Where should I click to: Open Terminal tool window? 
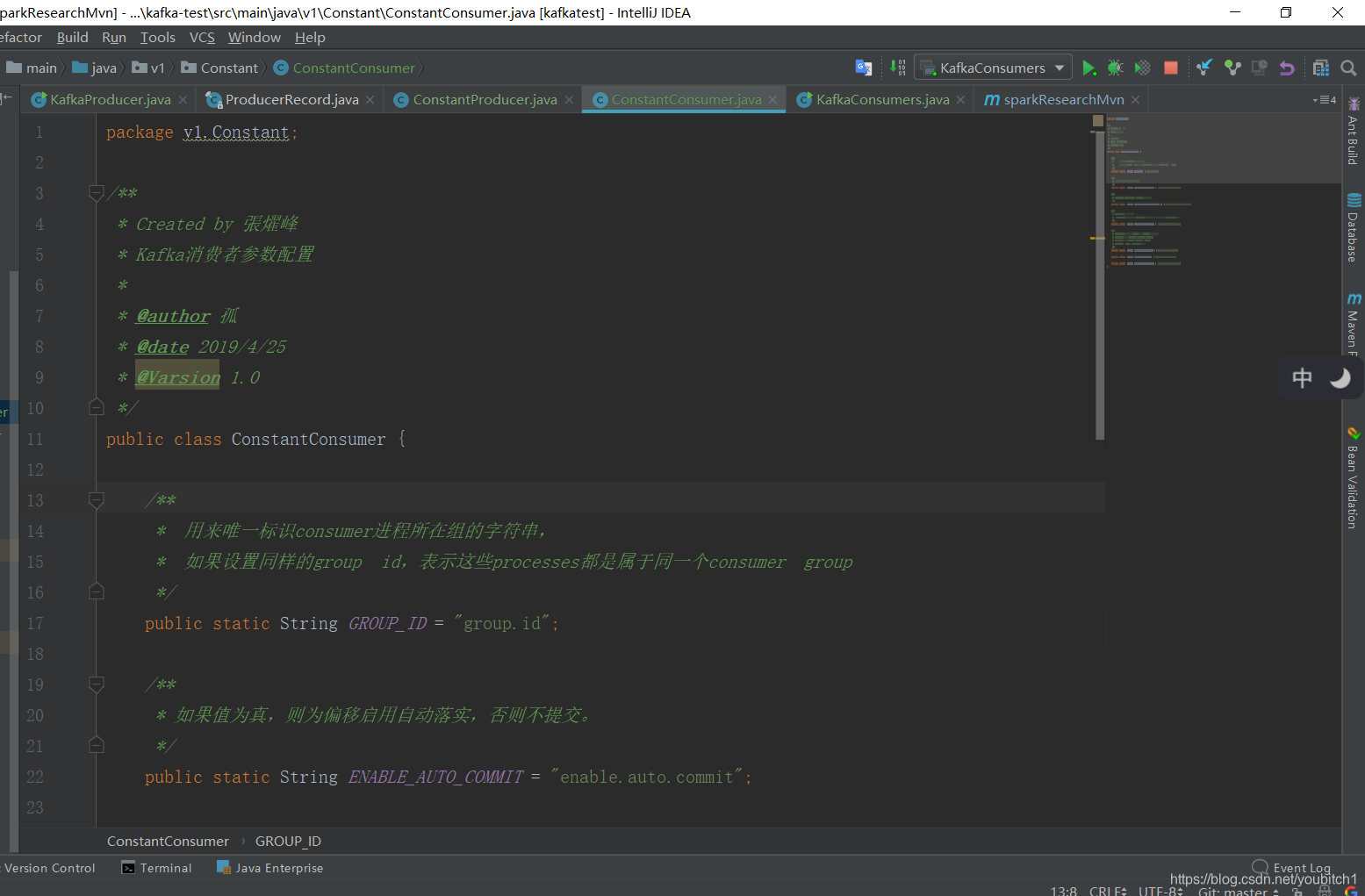coord(156,868)
